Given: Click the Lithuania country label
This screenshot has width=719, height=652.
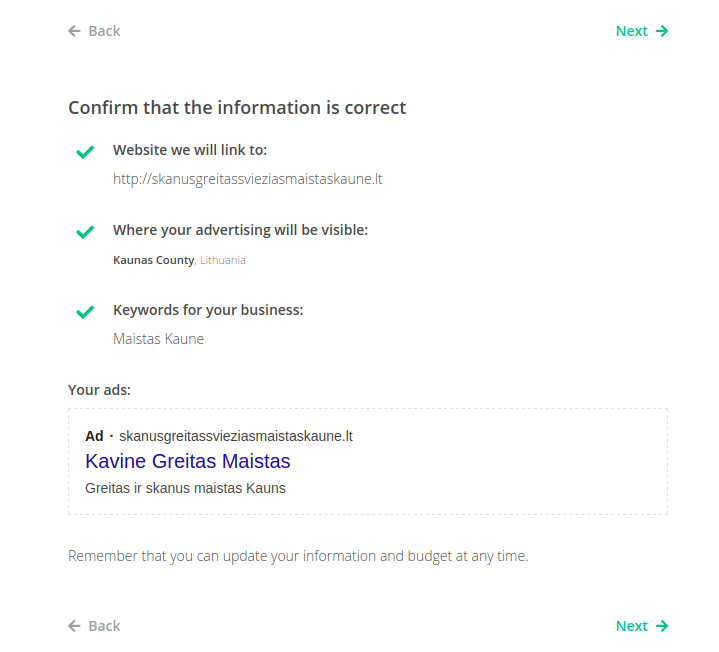Looking at the screenshot, I should pyautogui.click(x=222, y=260).
